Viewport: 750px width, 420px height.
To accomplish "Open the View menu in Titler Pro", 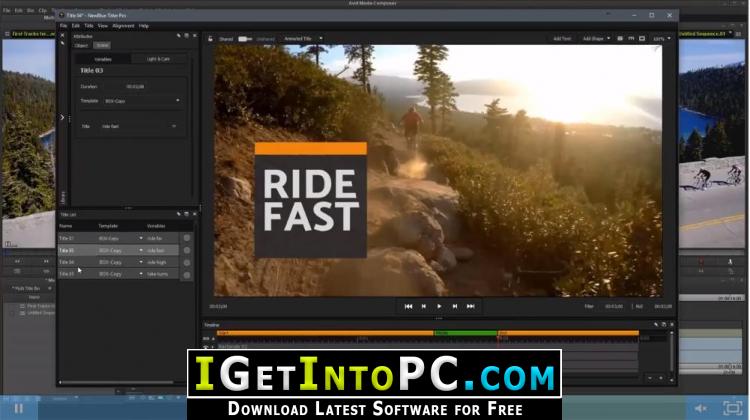I will tap(102, 26).
